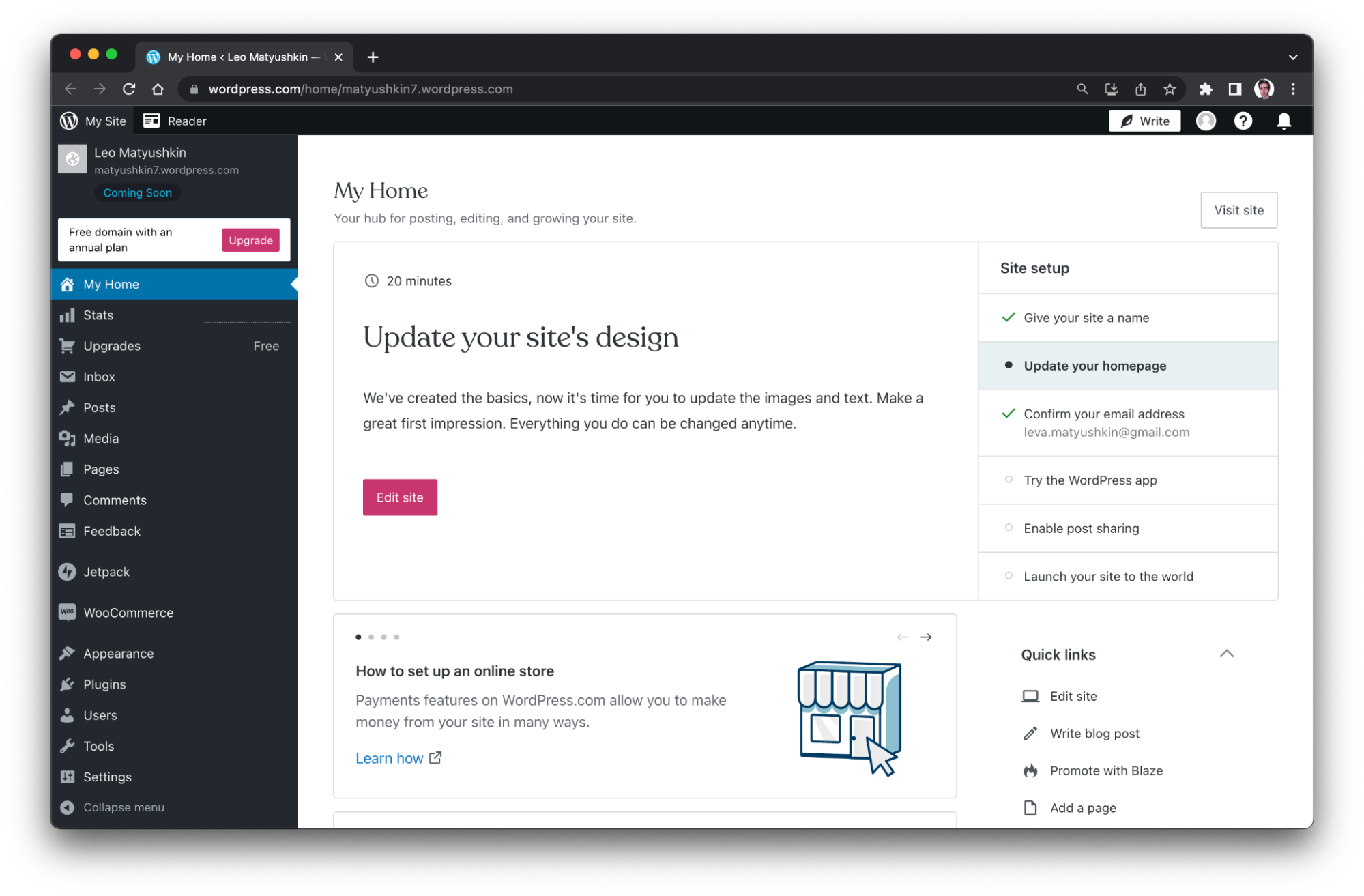Image resolution: width=1364 pixels, height=896 pixels.
Task: Go to previous tip with left arrow
Action: [x=902, y=637]
